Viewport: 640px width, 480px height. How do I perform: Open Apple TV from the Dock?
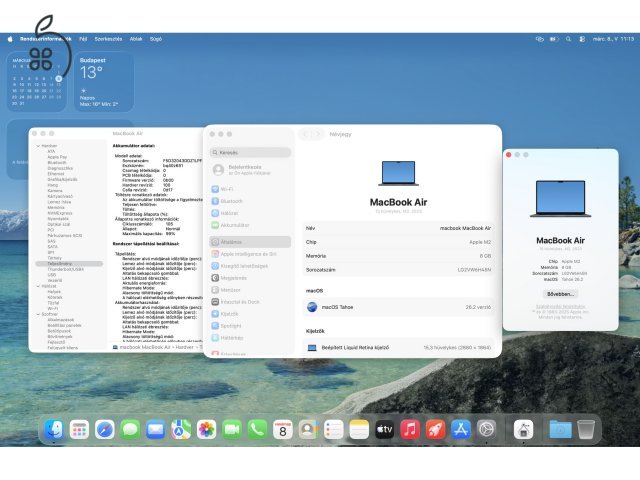tap(384, 429)
